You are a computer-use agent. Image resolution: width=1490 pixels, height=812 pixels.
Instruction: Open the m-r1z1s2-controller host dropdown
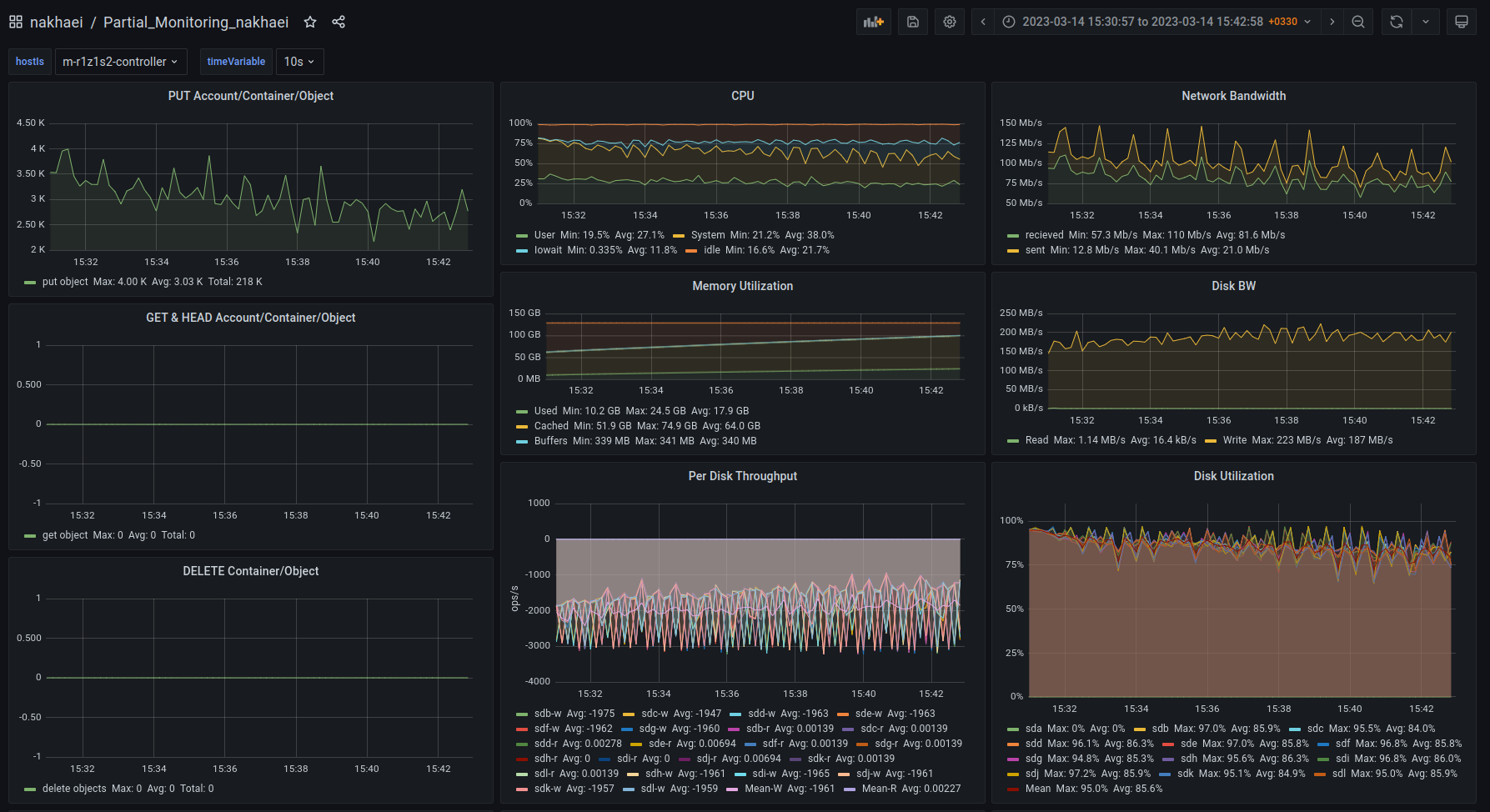(x=120, y=62)
